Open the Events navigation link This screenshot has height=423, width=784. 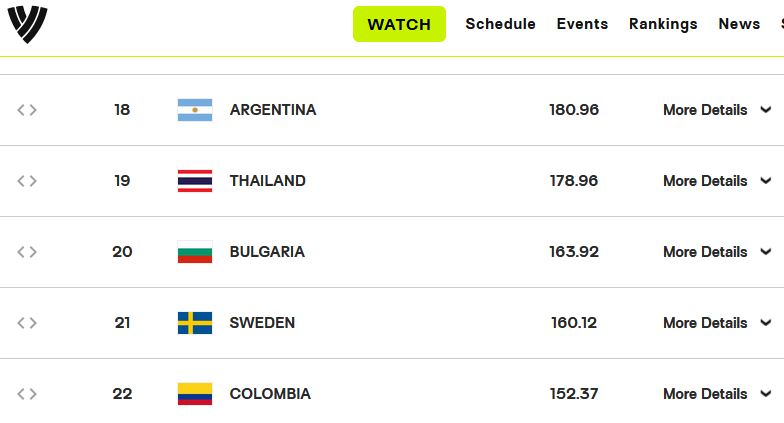tap(582, 24)
